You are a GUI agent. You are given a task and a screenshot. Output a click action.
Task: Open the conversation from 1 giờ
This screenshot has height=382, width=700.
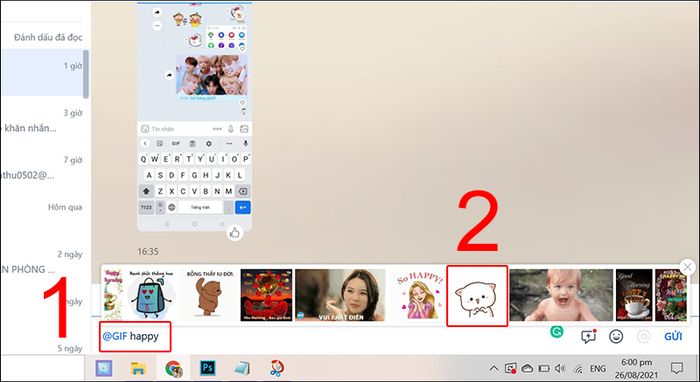(43, 73)
